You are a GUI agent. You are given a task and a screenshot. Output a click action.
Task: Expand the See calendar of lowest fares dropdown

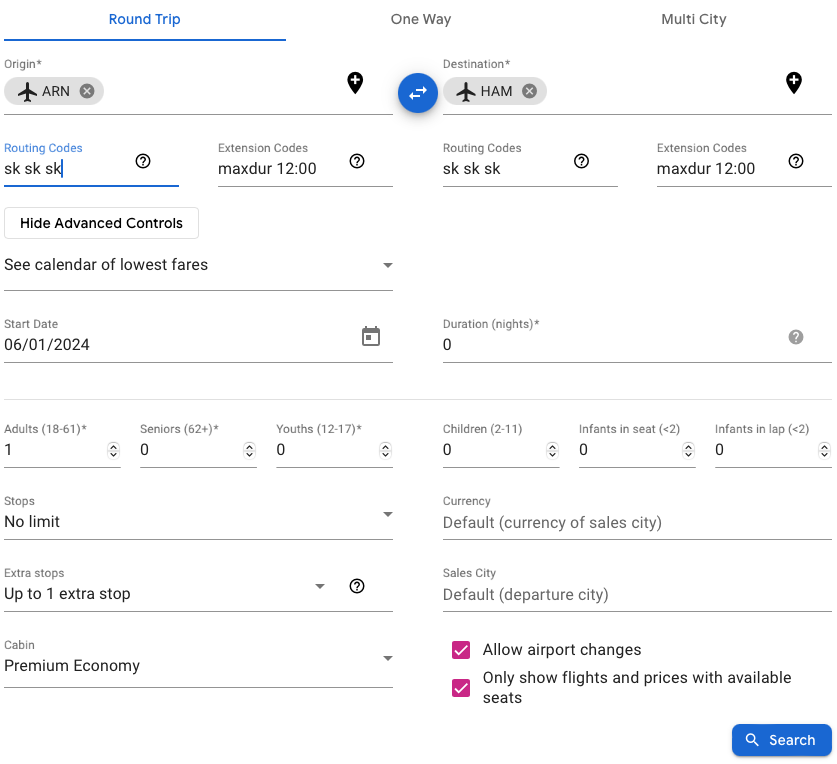(387, 266)
